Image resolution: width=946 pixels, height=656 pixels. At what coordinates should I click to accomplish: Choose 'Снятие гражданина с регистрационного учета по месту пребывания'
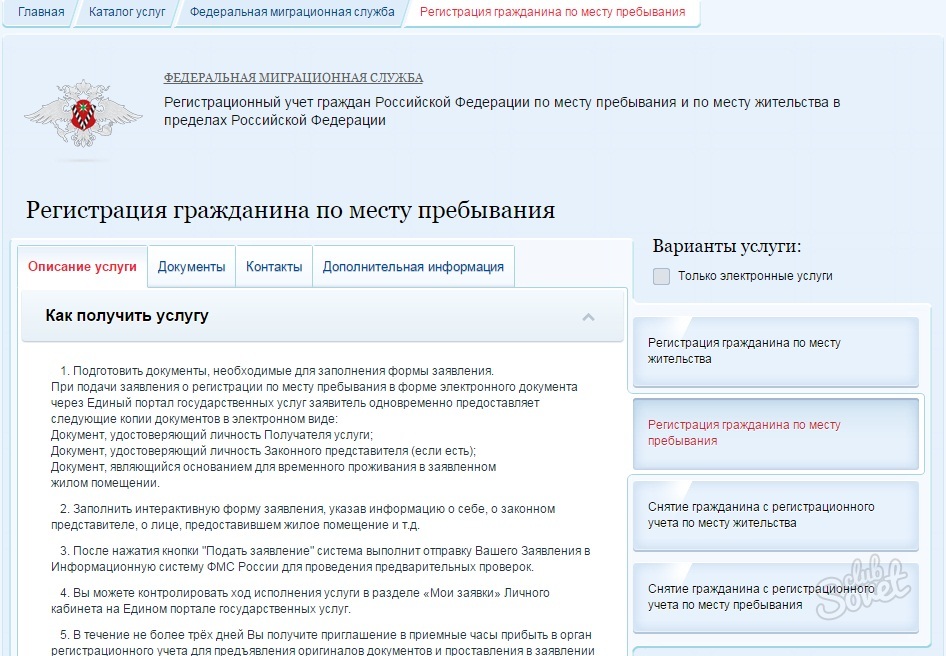point(776,597)
